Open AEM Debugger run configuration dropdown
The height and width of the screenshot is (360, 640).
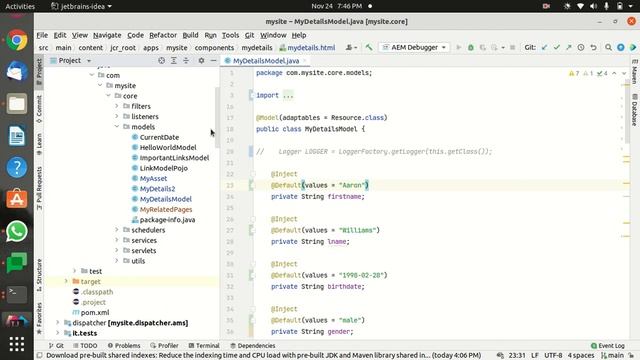414,47
